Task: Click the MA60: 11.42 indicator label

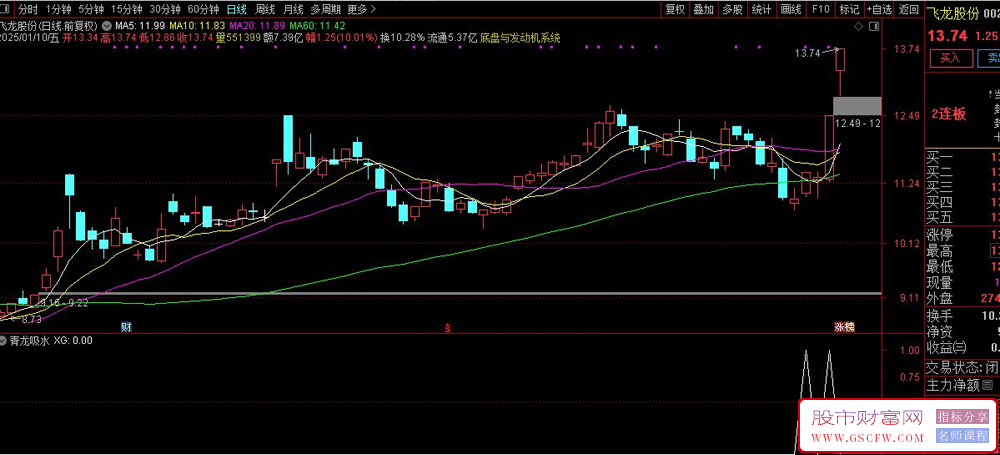Action: coord(317,26)
